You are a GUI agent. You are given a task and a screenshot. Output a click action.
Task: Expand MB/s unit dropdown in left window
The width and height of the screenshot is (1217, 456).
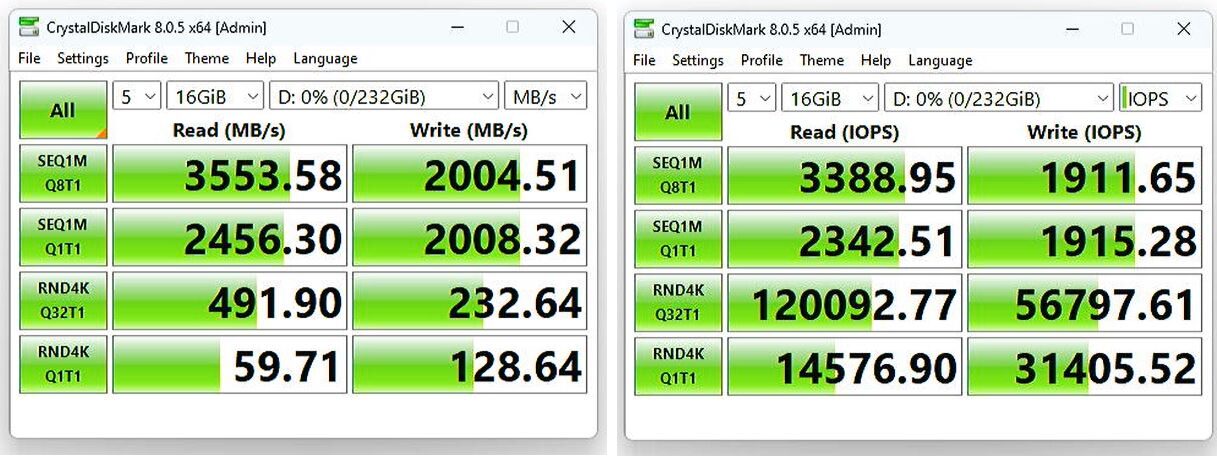coord(545,97)
